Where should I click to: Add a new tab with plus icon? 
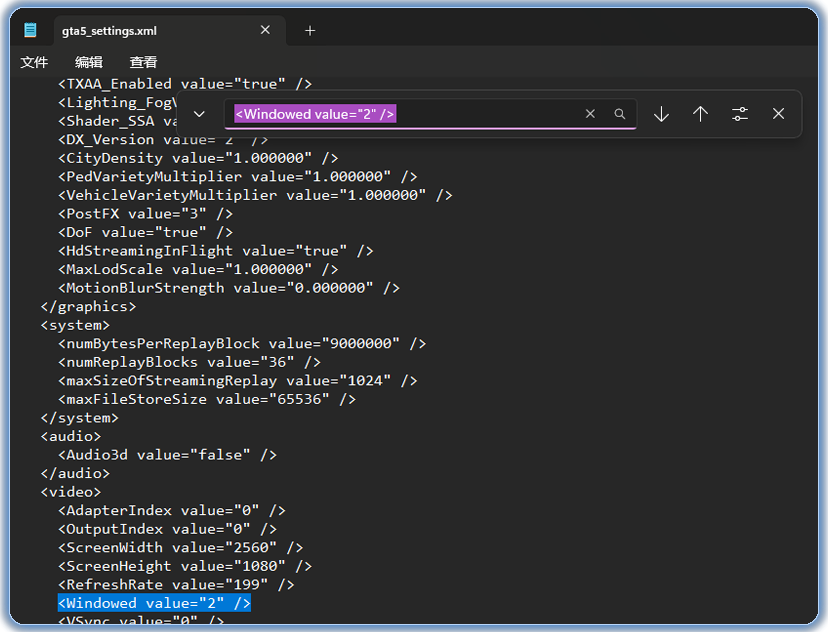click(310, 30)
